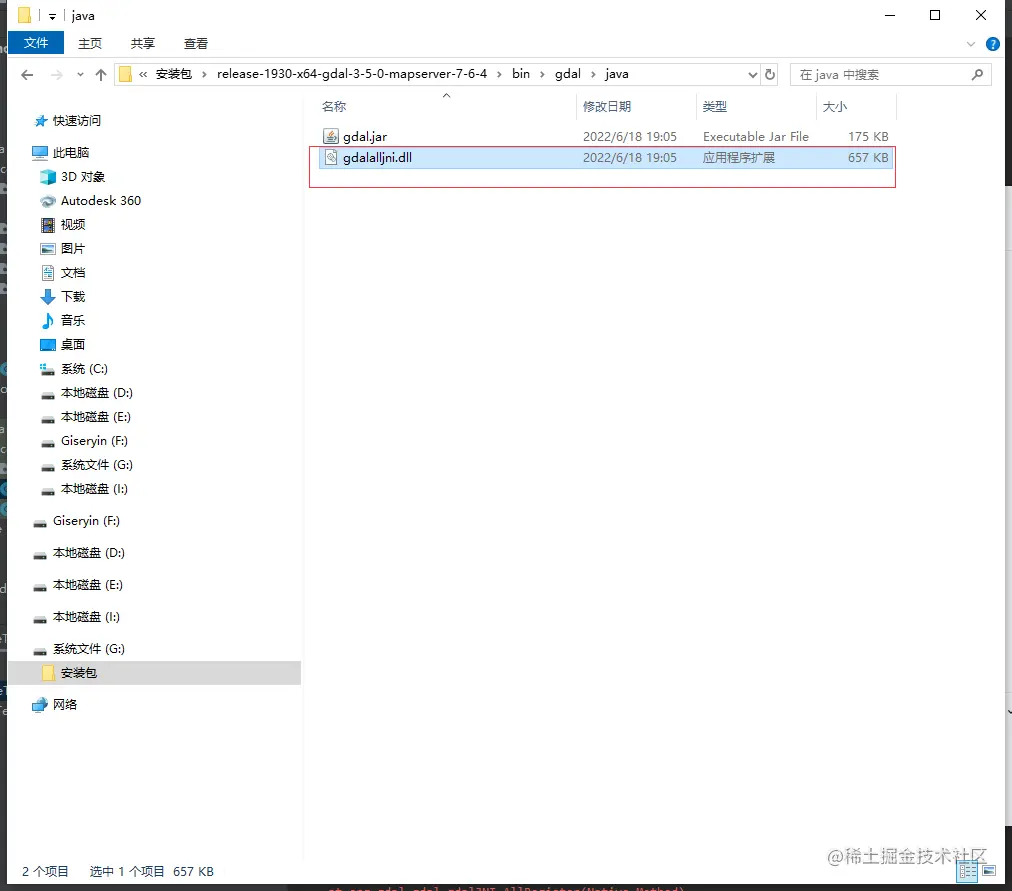Click the Forward navigation arrow
Viewport: 1012px width, 891px height.
click(57, 75)
